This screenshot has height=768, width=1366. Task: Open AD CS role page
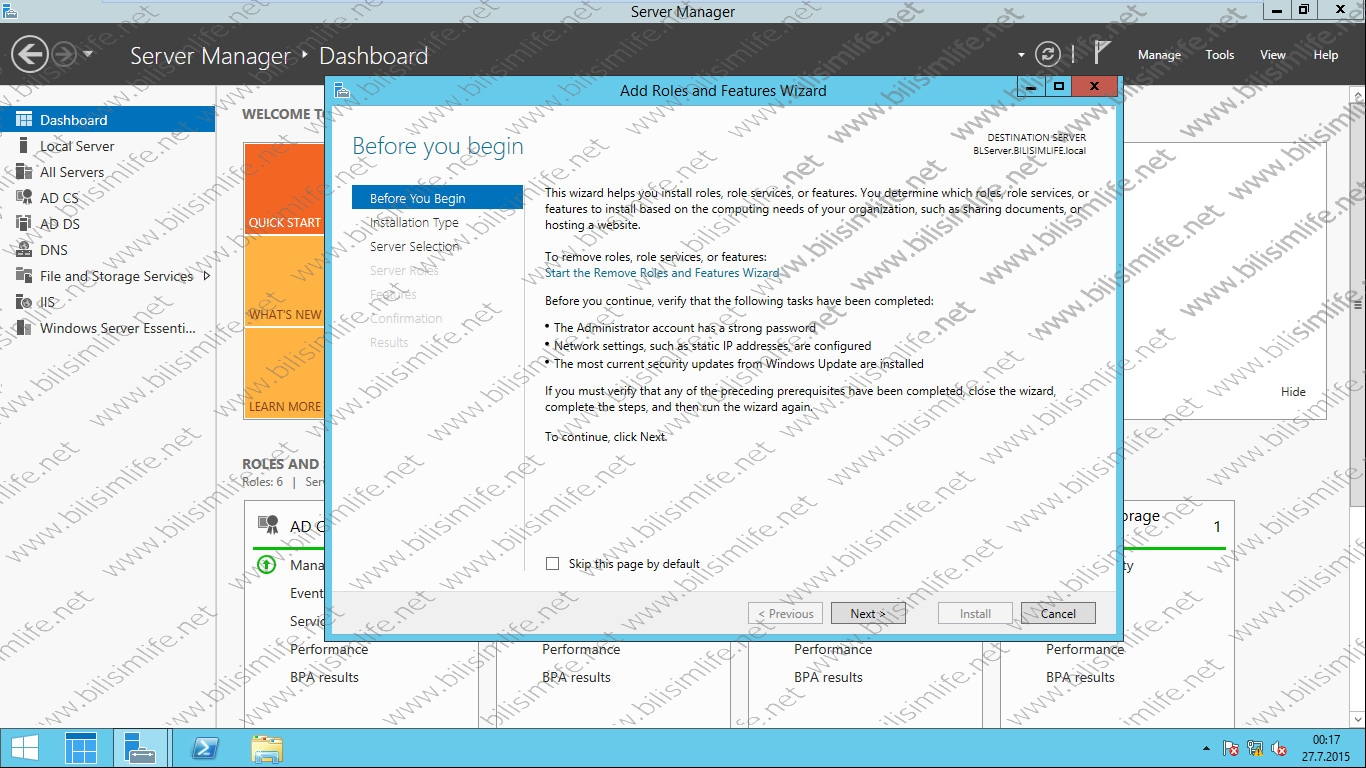point(107,197)
